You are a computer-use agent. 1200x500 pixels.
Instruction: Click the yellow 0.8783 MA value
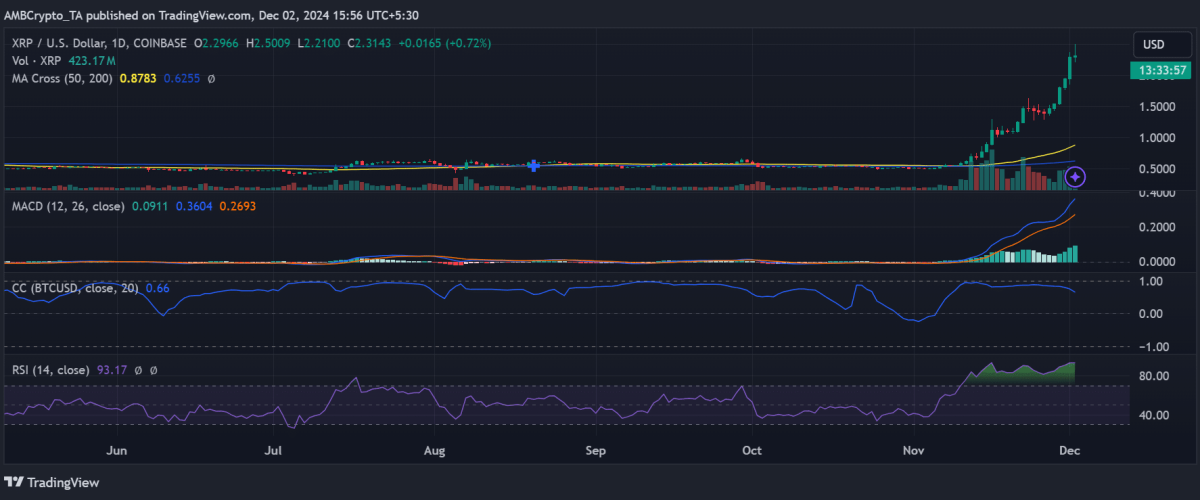point(140,77)
